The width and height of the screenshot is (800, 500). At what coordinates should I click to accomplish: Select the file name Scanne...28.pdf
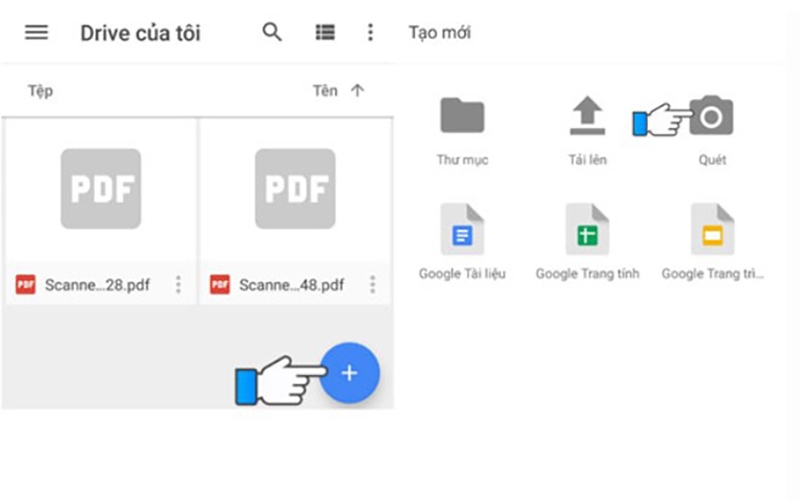[97, 285]
